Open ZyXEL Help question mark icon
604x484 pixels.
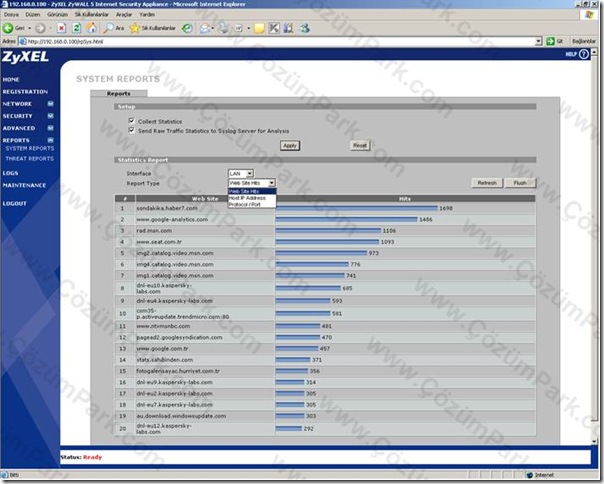click(x=584, y=54)
